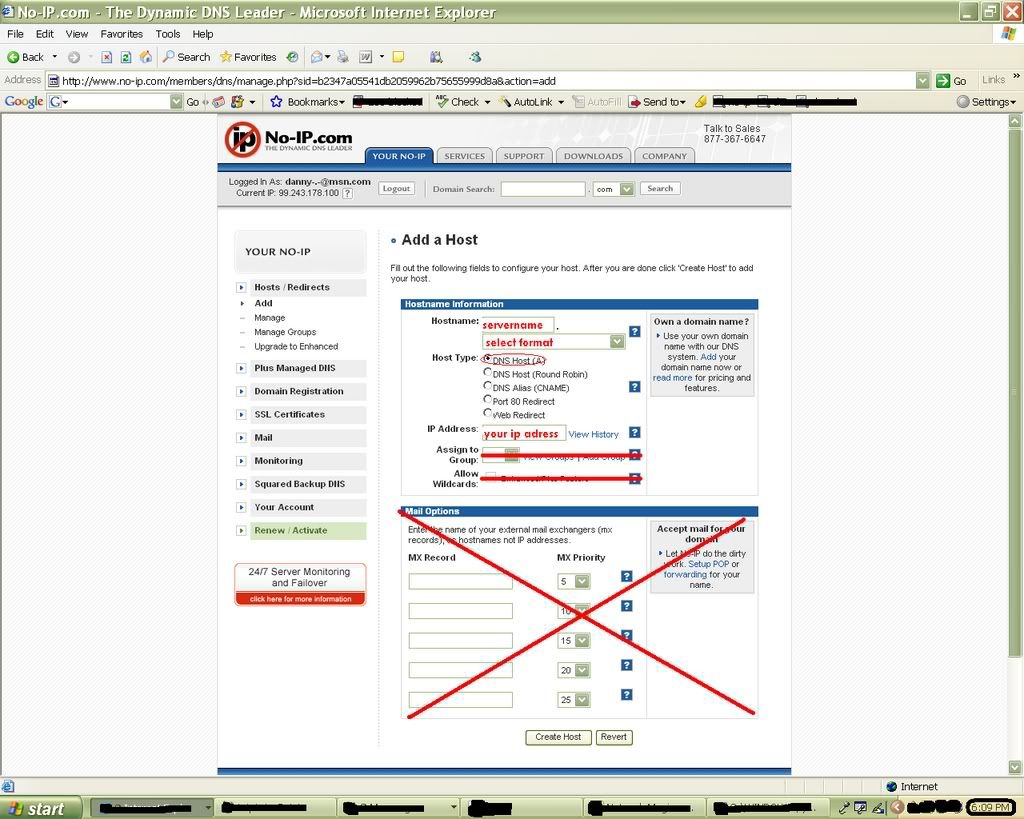Click the Manage Groups sidebar link
Image resolution: width=1024 pixels, height=819 pixels.
coord(285,332)
